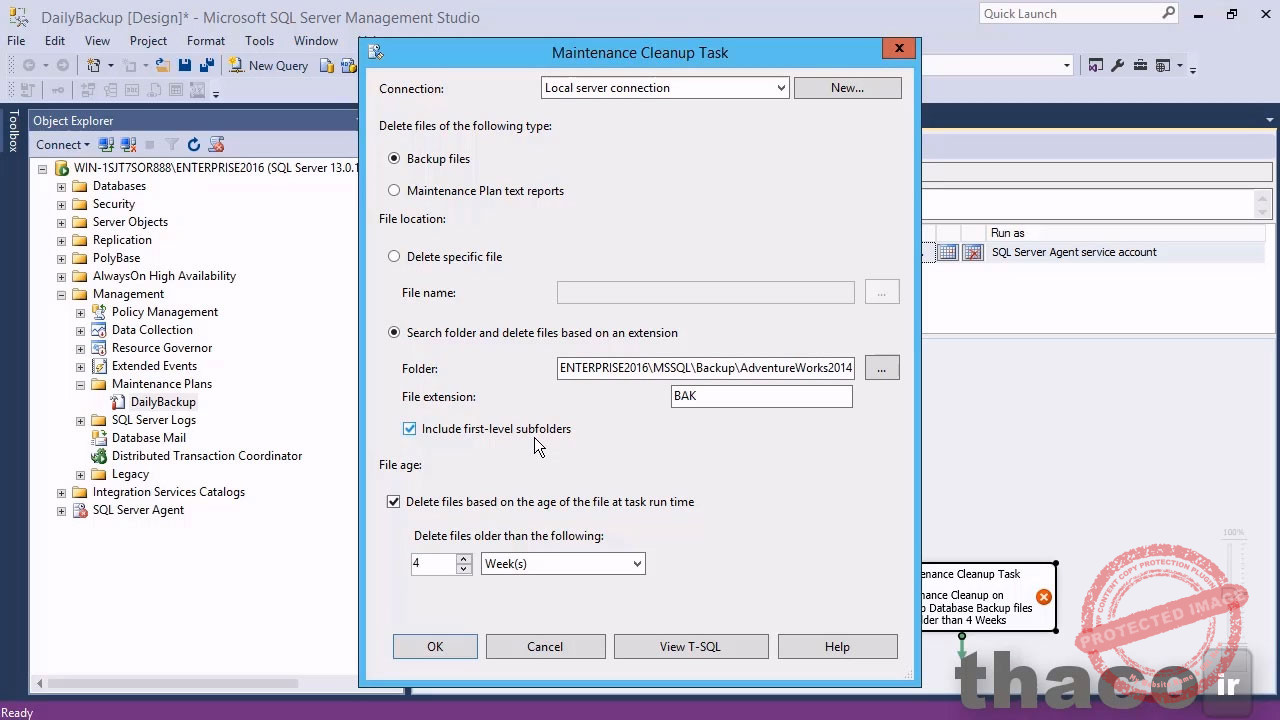Viewport: 1280px width, 720px height.
Task: Uncheck Include first-level subfolders
Action: click(x=409, y=428)
